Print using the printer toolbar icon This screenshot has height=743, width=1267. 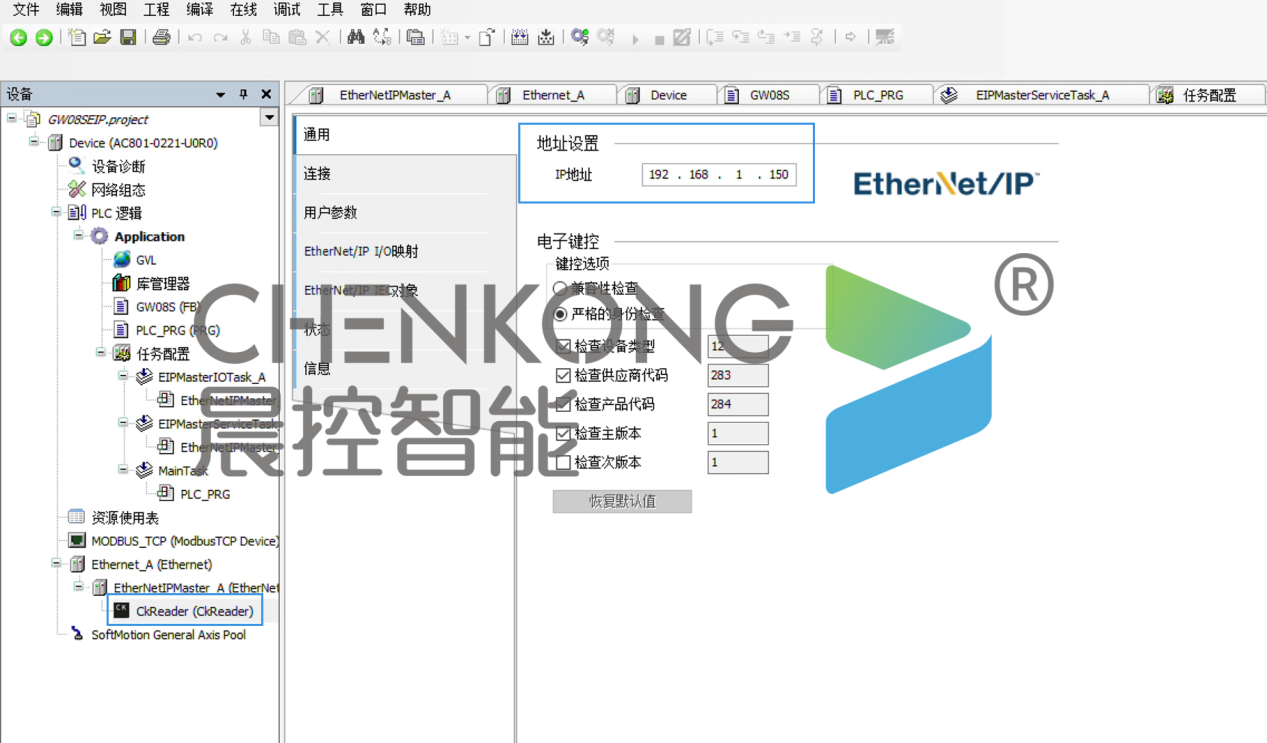(161, 38)
